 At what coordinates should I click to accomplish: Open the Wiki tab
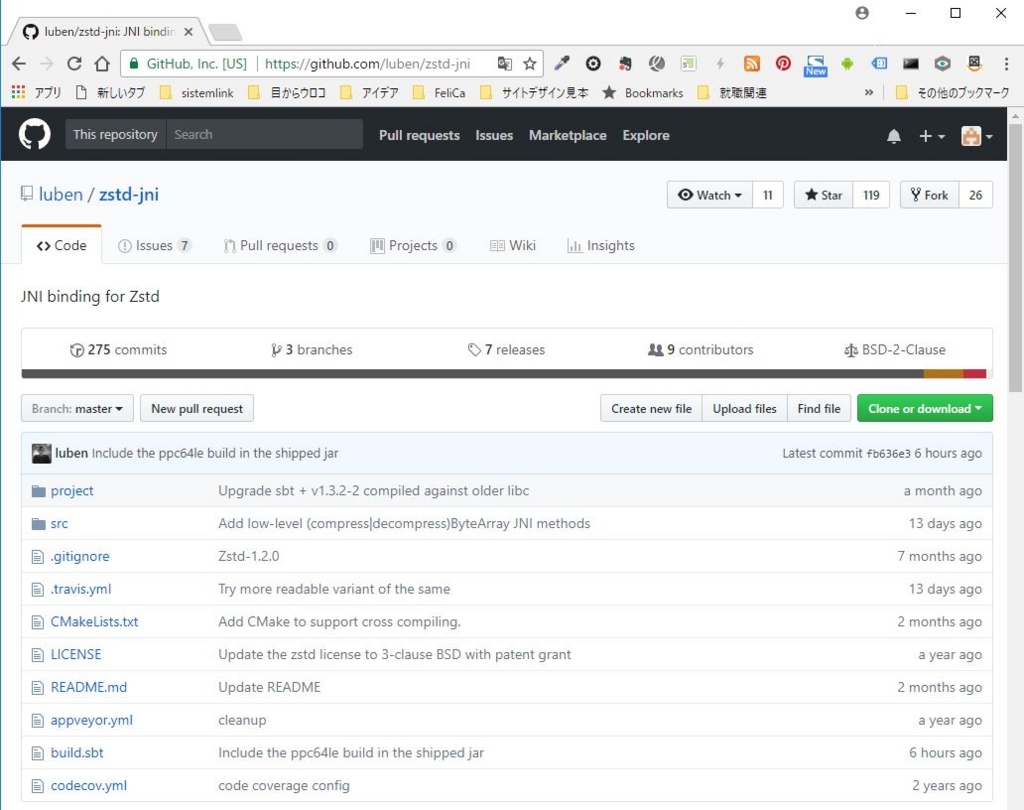[x=513, y=246]
